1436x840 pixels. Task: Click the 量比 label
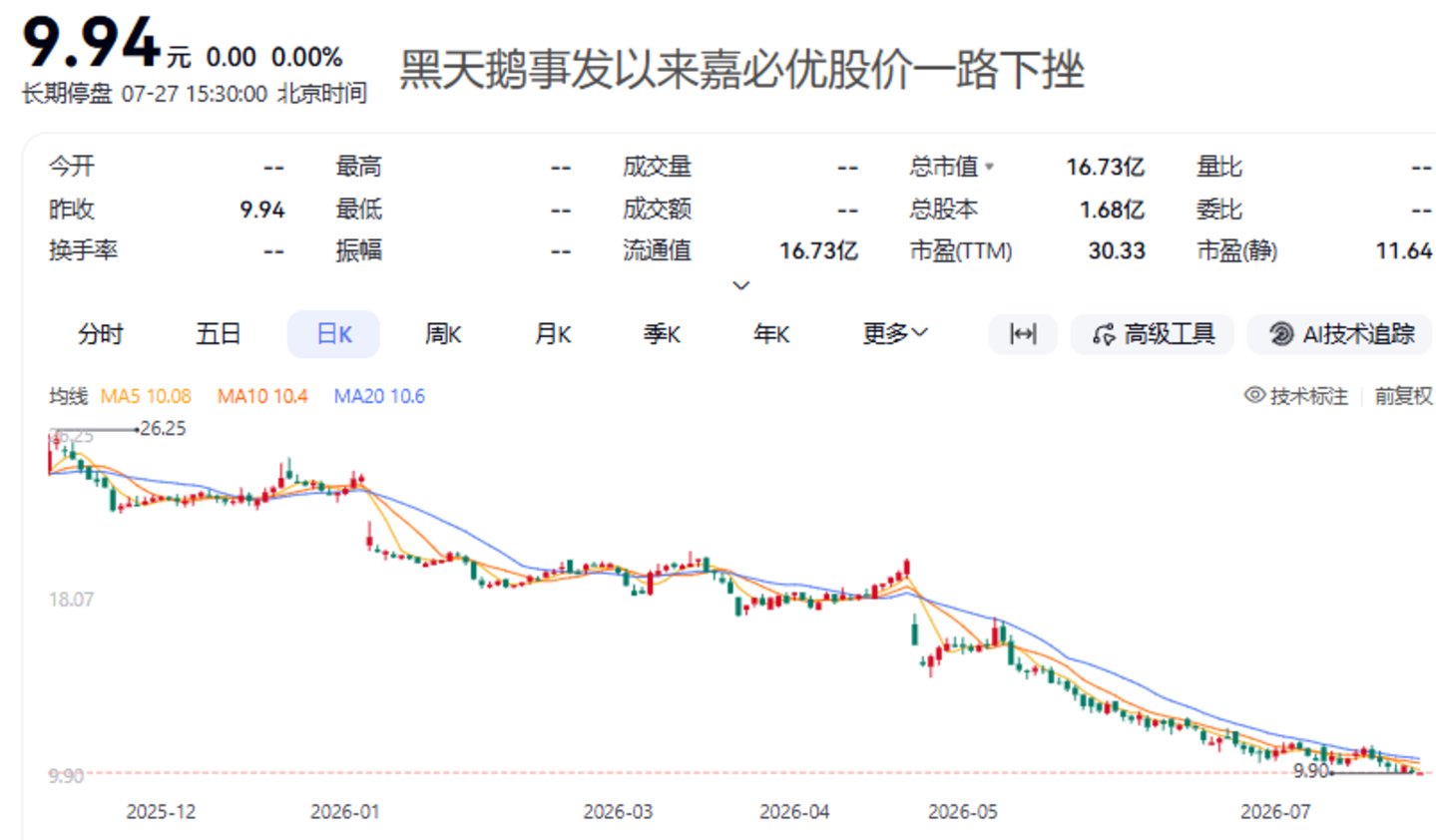coord(1219,167)
